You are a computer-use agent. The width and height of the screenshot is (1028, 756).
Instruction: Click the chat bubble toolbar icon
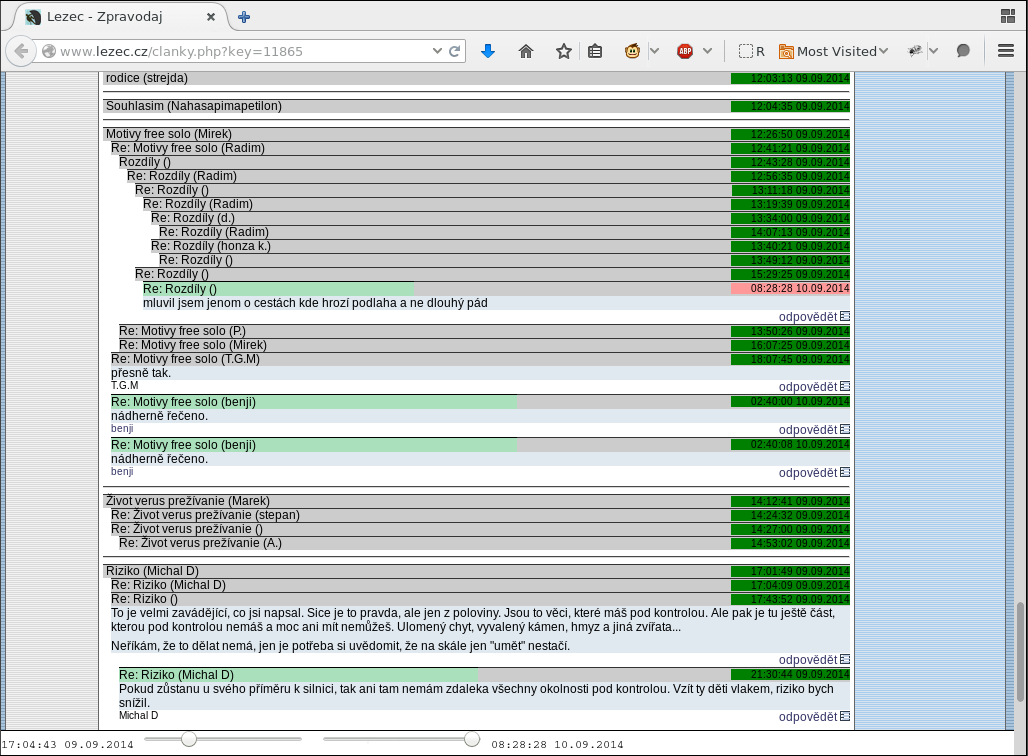coord(963,51)
